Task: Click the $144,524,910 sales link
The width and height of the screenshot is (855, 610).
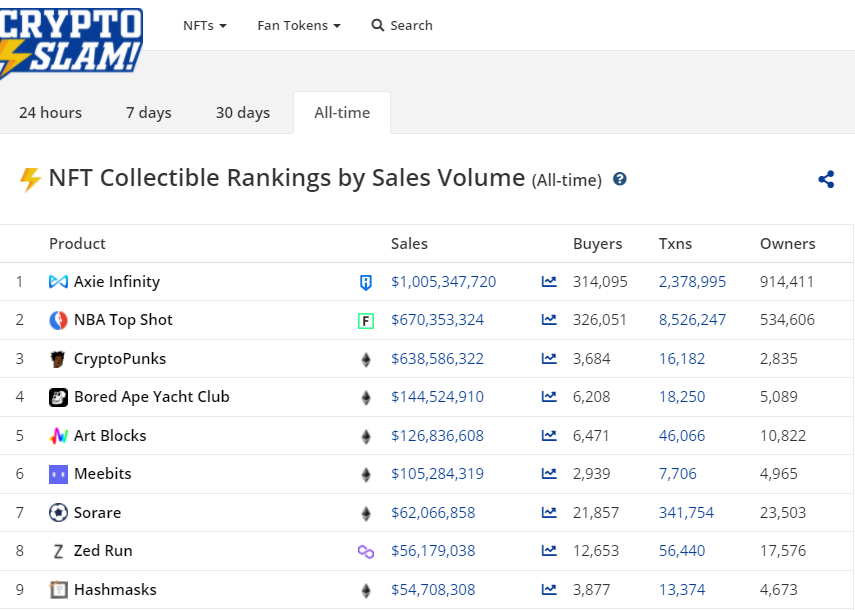Action: pos(437,397)
